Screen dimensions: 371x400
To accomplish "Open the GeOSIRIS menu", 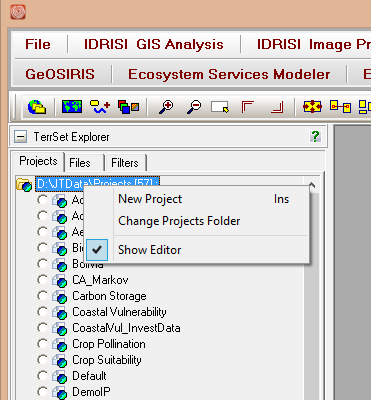I will 60,74.
